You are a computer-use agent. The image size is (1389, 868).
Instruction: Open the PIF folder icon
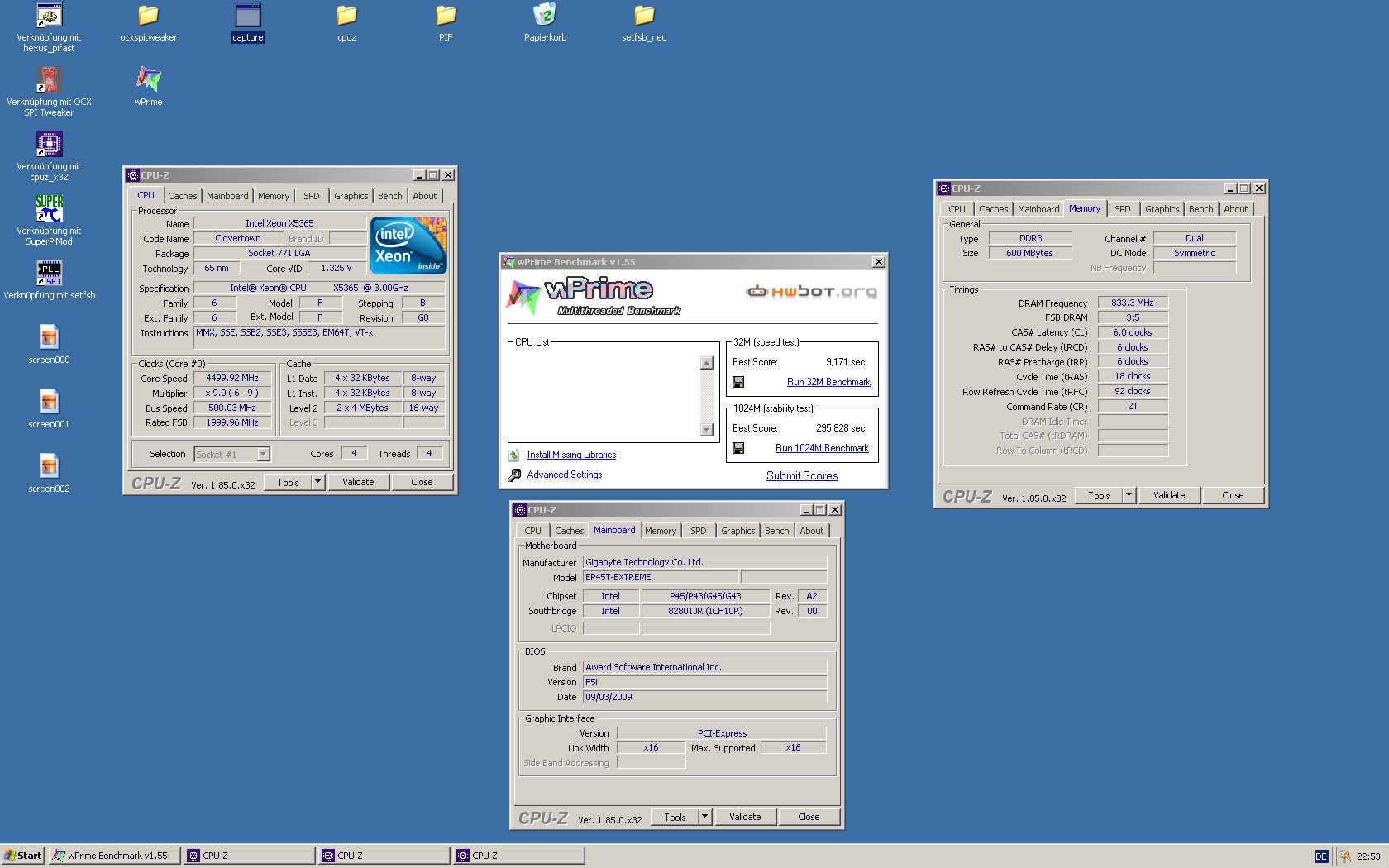446,17
